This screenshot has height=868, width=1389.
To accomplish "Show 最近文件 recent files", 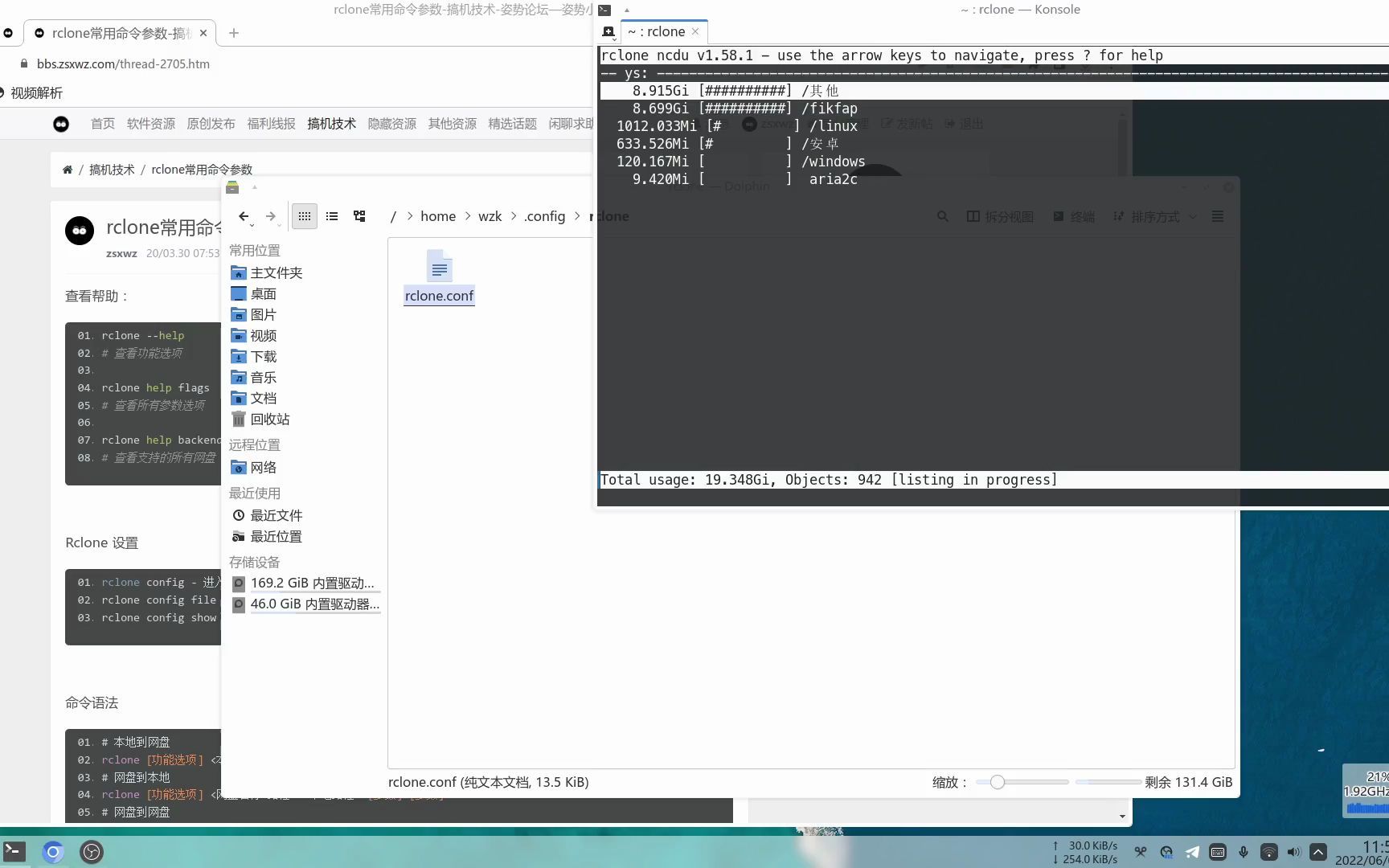I will click(x=267, y=515).
